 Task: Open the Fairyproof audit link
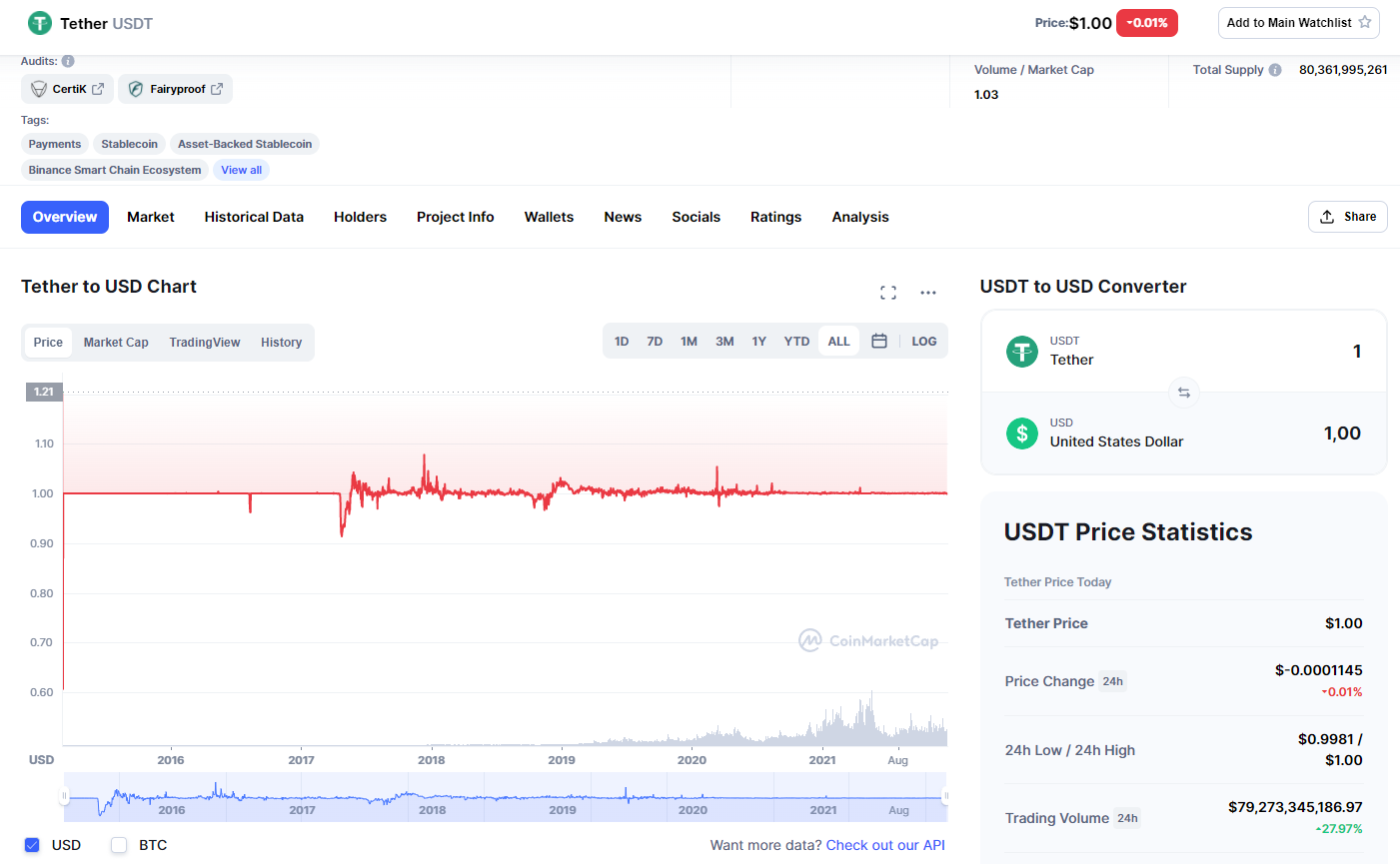pyautogui.click(x=175, y=89)
